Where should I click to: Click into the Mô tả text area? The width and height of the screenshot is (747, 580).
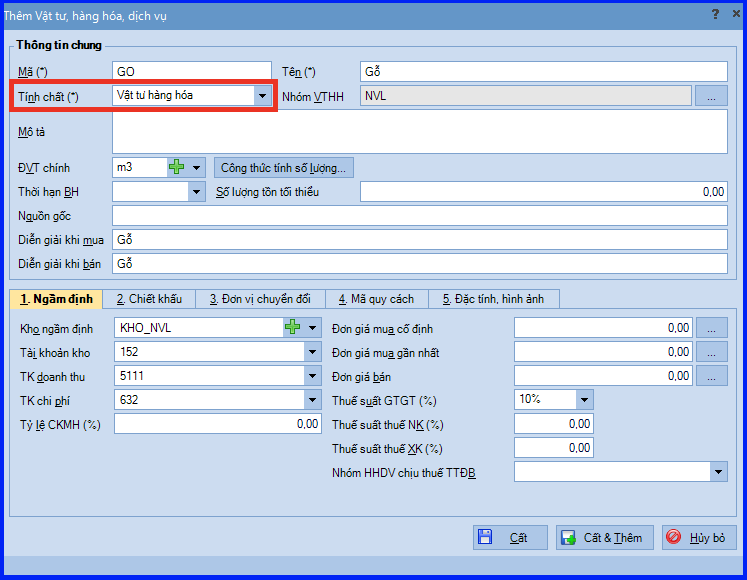pyautogui.click(x=420, y=132)
